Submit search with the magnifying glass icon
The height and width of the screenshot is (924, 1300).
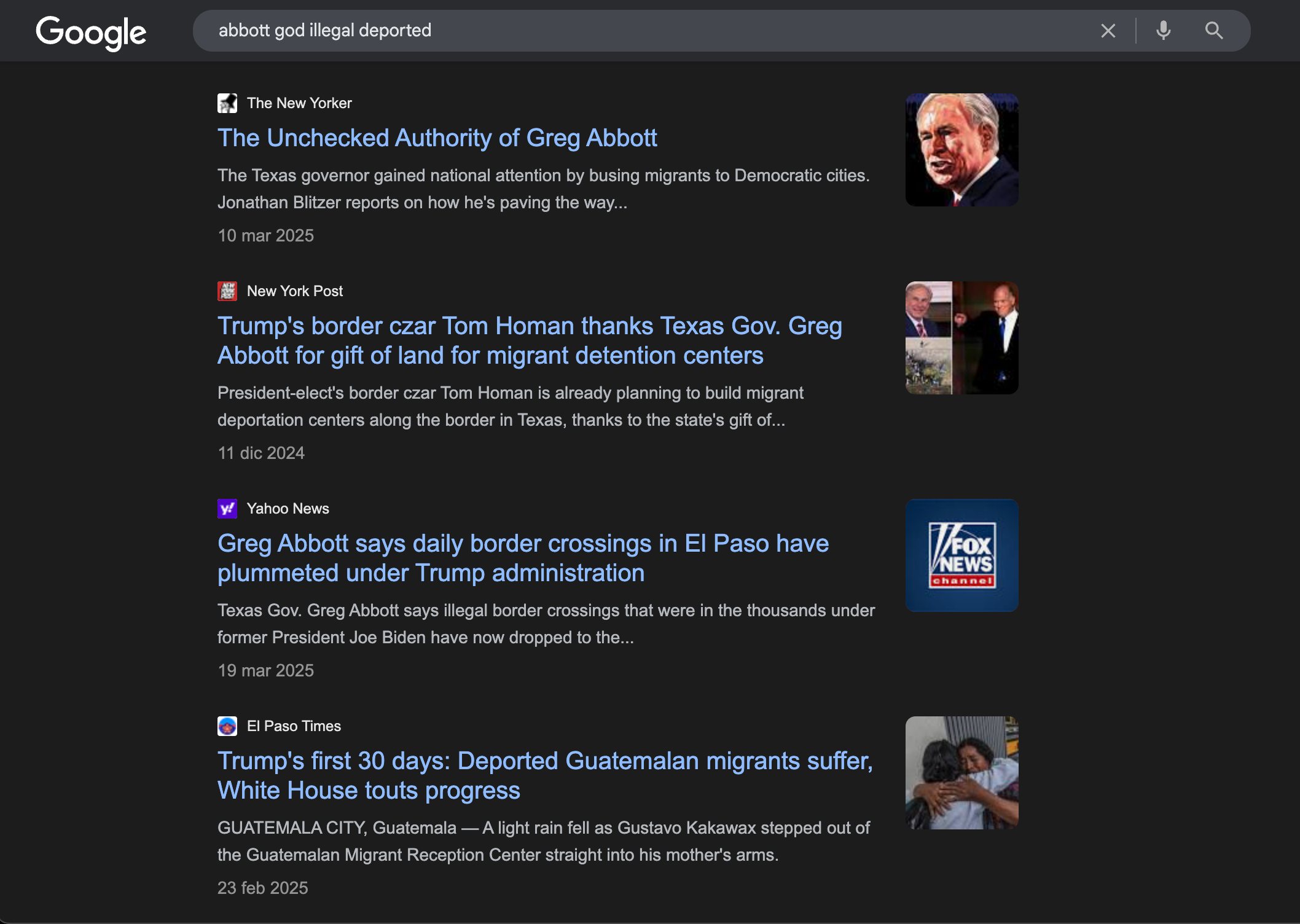coord(1213,30)
